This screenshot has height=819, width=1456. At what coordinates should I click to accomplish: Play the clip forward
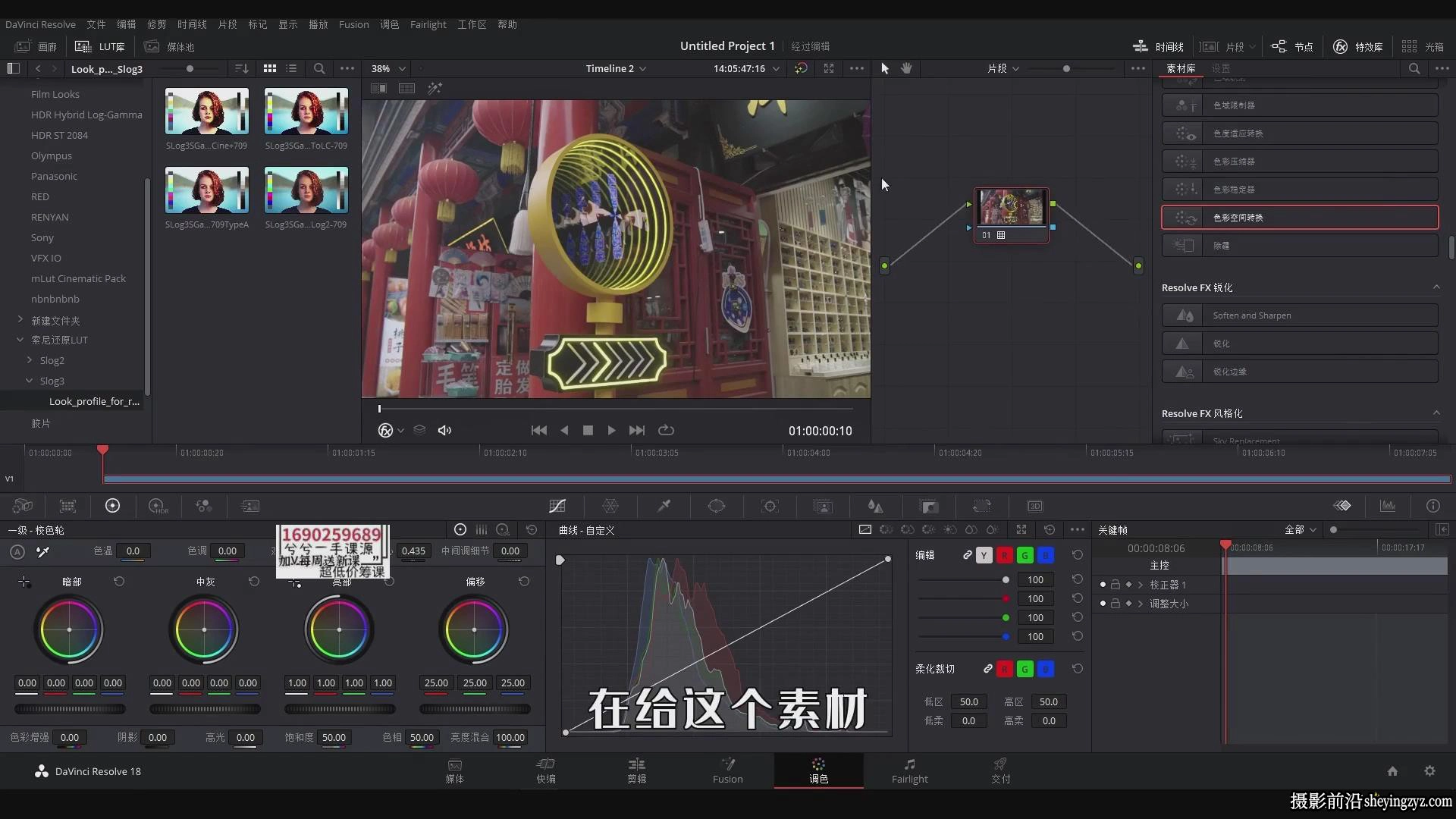click(x=611, y=430)
